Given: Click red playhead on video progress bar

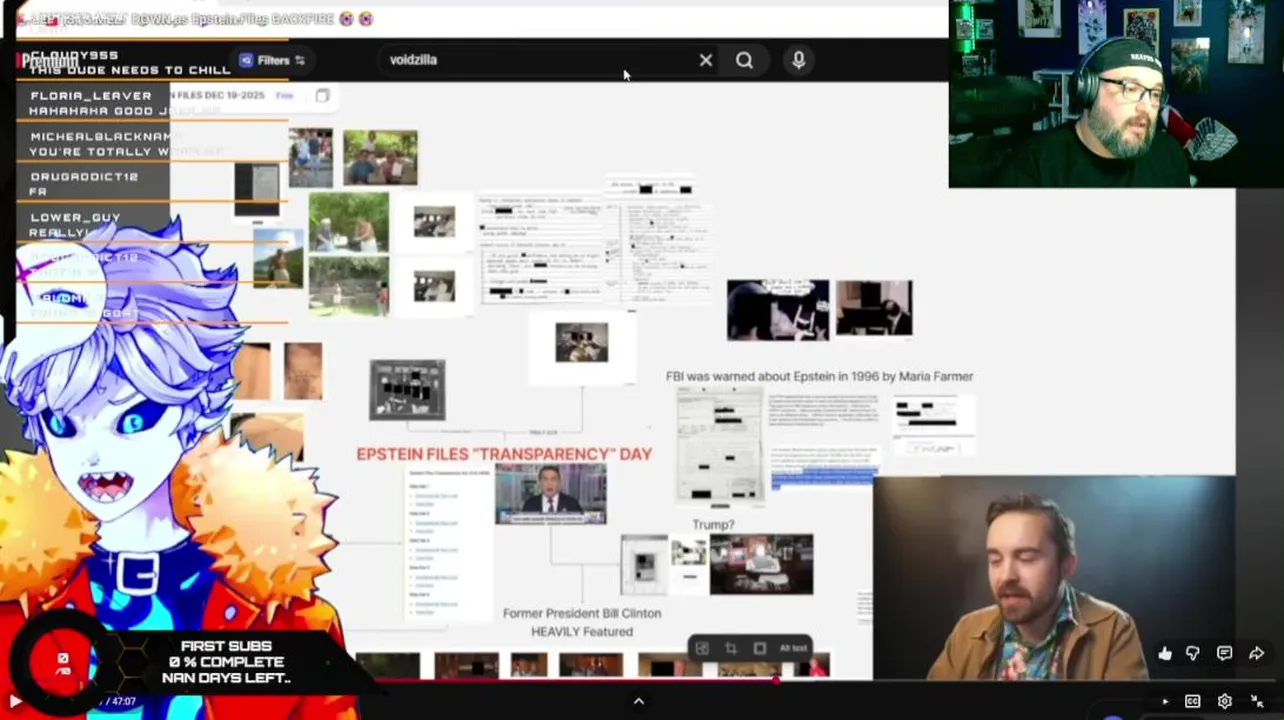Looking at the screenshot, I should [x=776, y=680].
